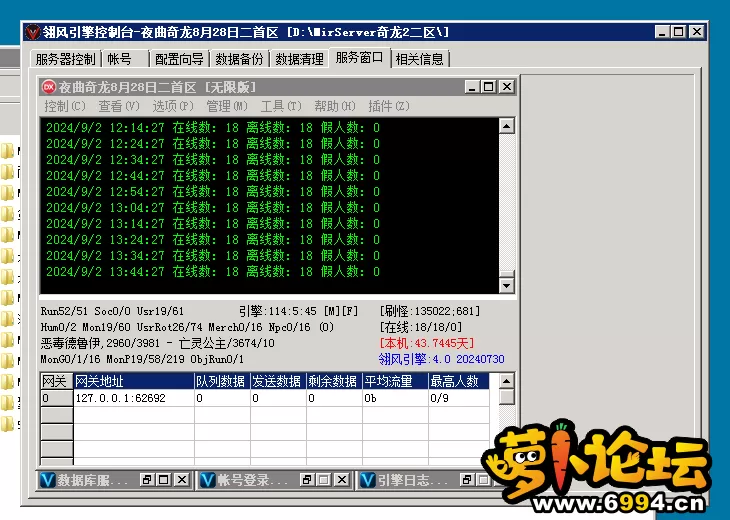This screenshot has width=730, height=520.
Task: Open the 查看(V) menu
Action: (x=119, y=106)
